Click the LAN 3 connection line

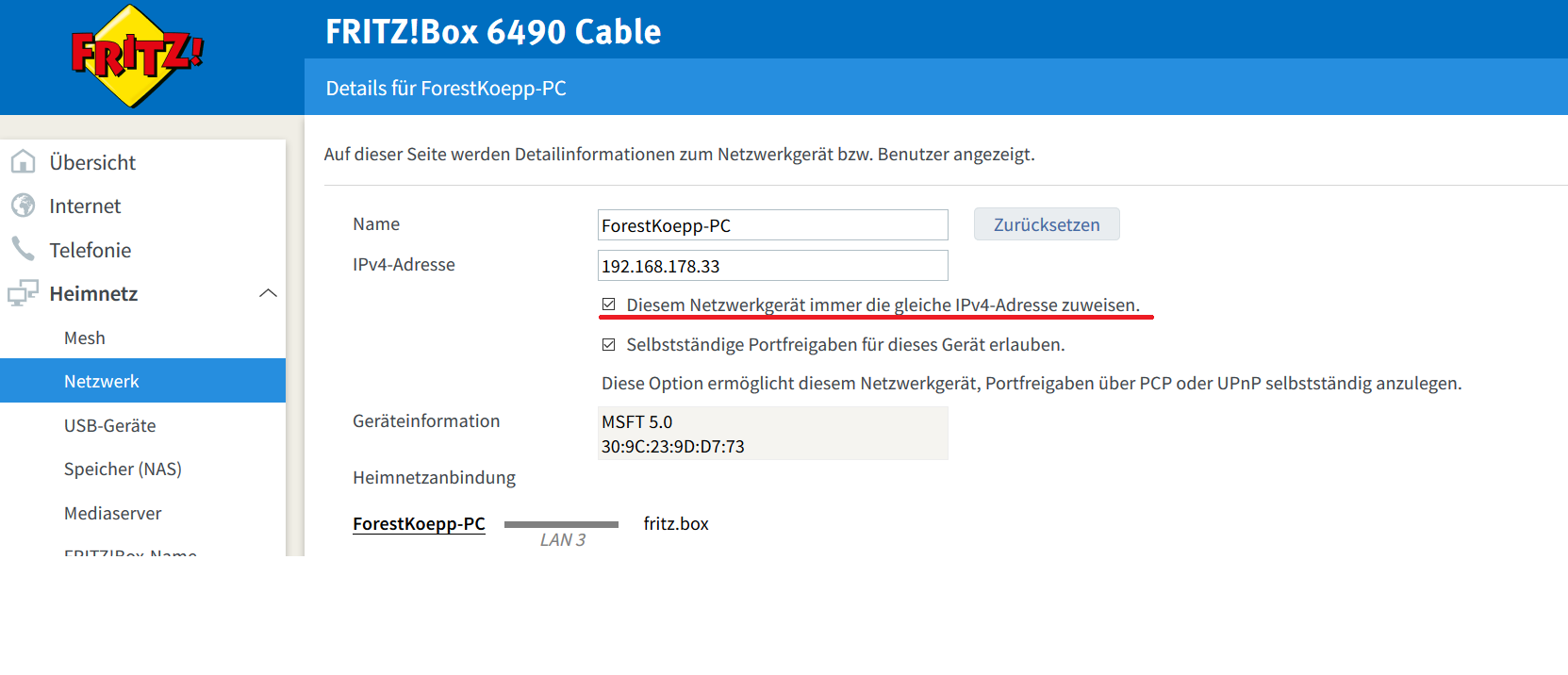pyautogui.click(x=561, y=524)
